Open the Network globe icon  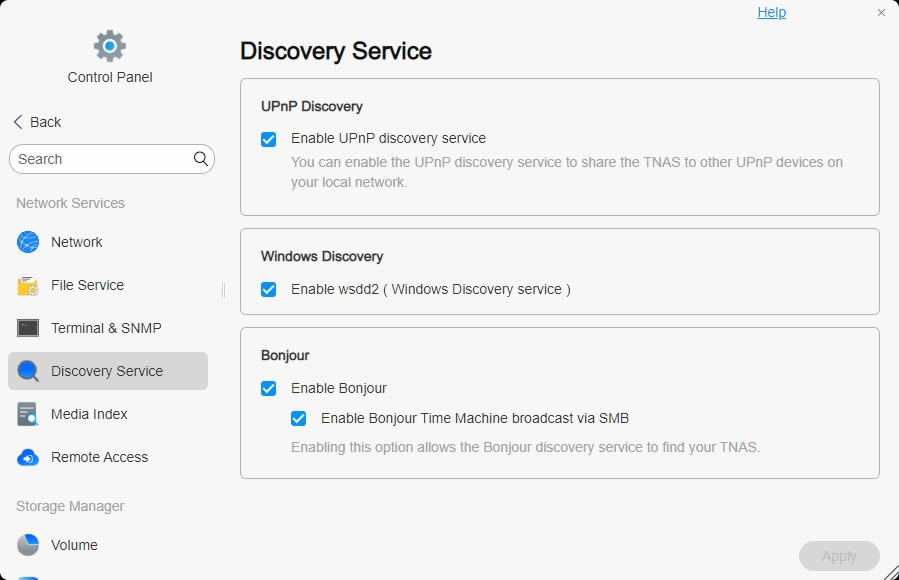click(x=28, y=242)
